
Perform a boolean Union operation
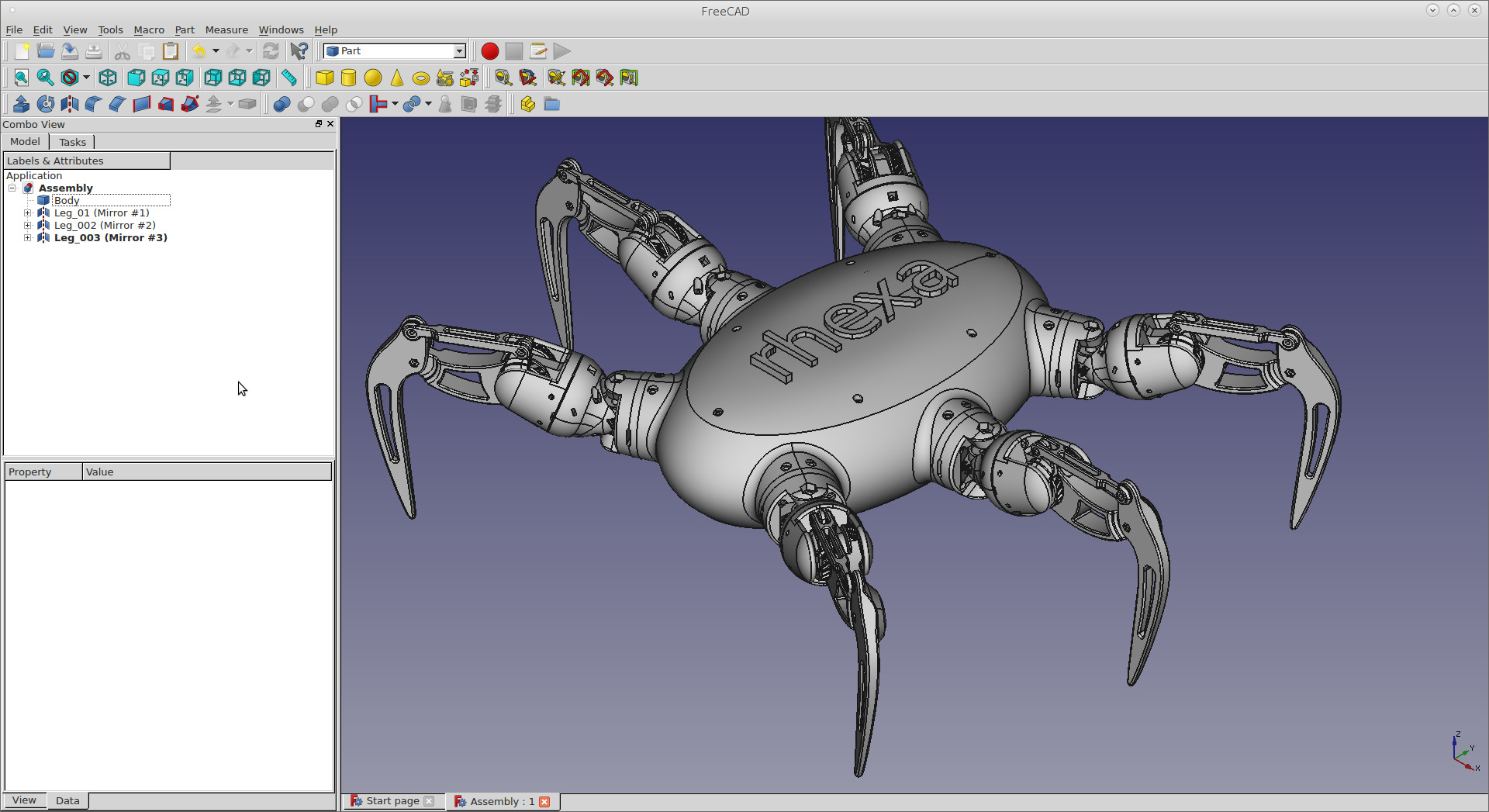330,104
